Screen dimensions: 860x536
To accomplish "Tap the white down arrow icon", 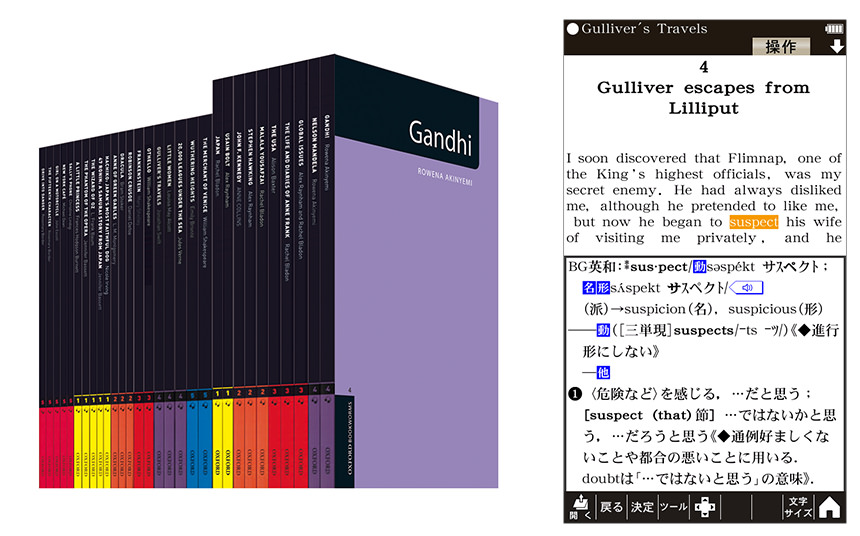I will [x=836, y=47].
